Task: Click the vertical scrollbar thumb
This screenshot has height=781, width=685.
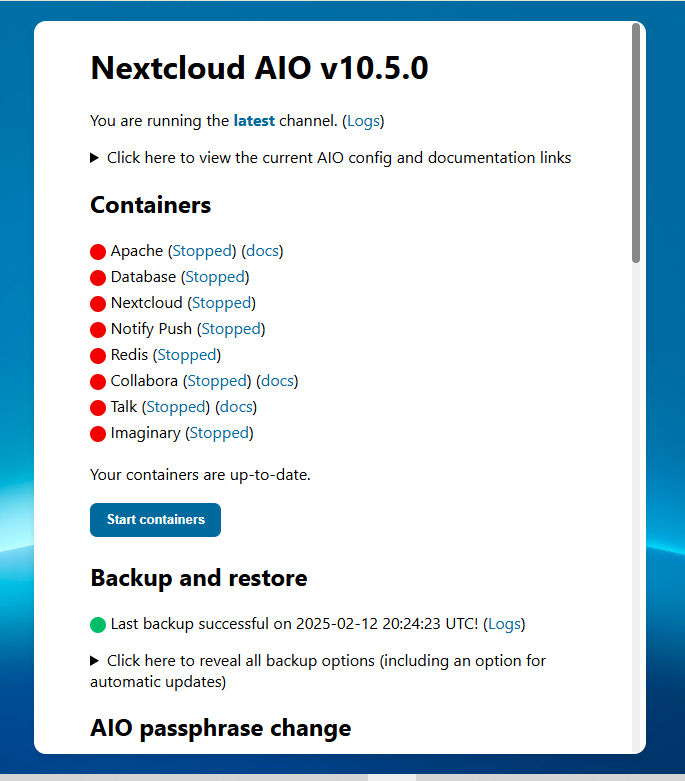Action: tap(636, 145)
